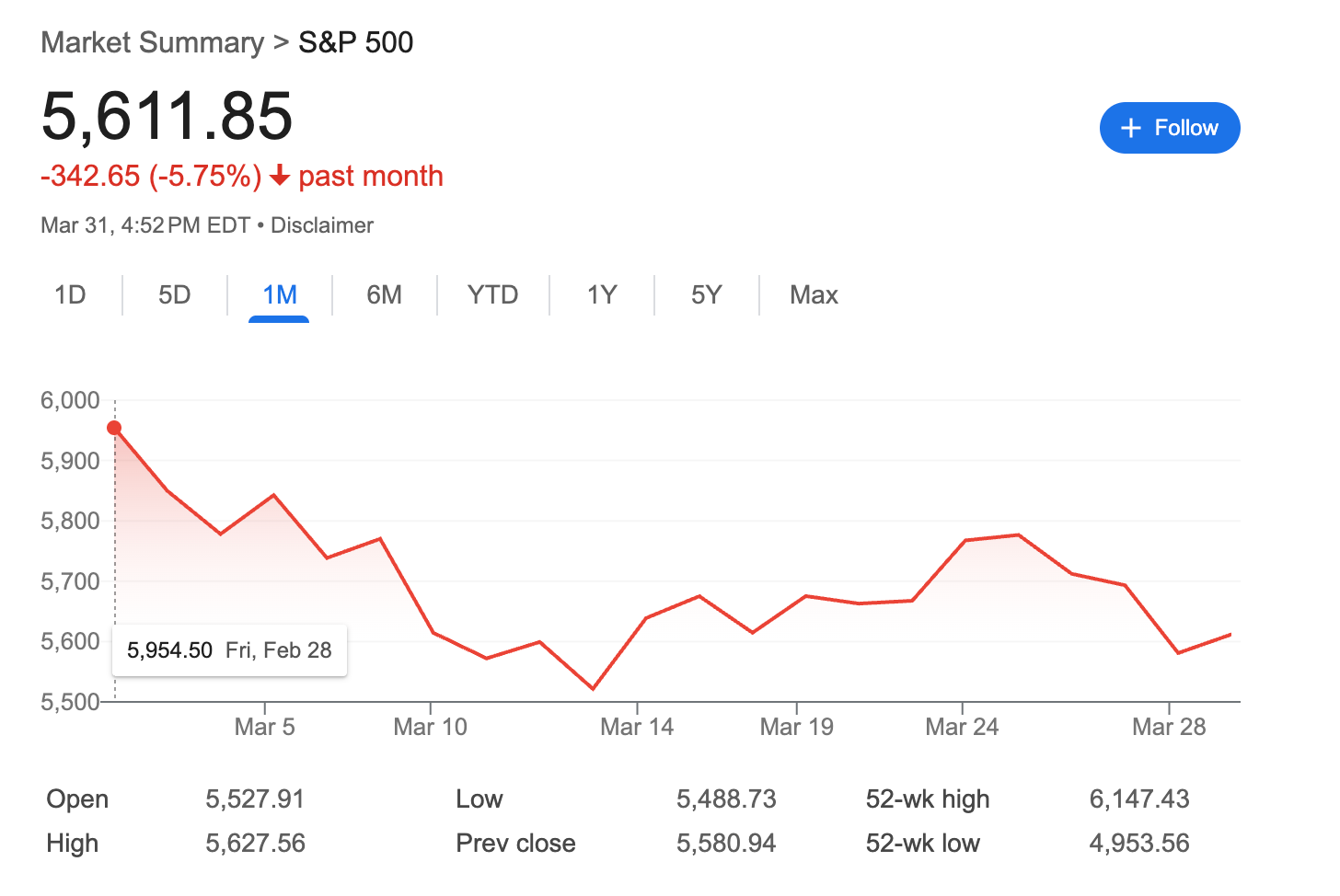This screenshot has height=896, width=1340.
Task: Click the 5,500 y-axis label
Action: coord(70,702)
